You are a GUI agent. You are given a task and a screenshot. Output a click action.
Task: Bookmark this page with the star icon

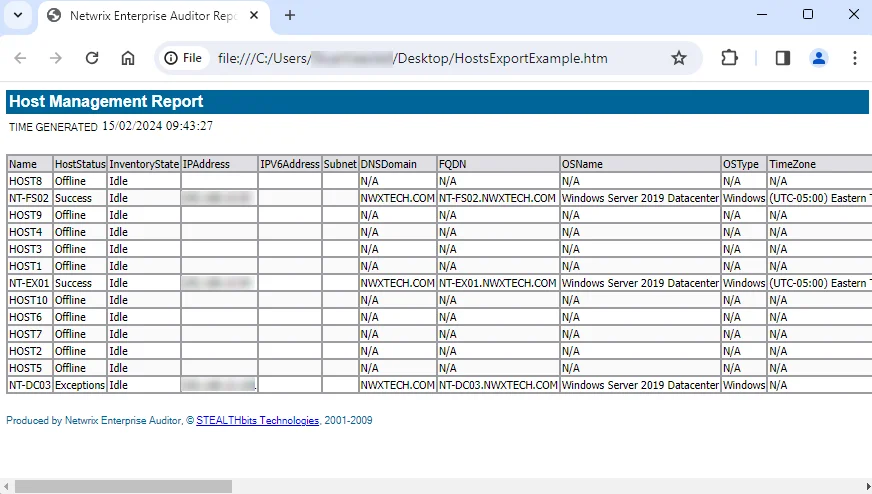(678, 58)
